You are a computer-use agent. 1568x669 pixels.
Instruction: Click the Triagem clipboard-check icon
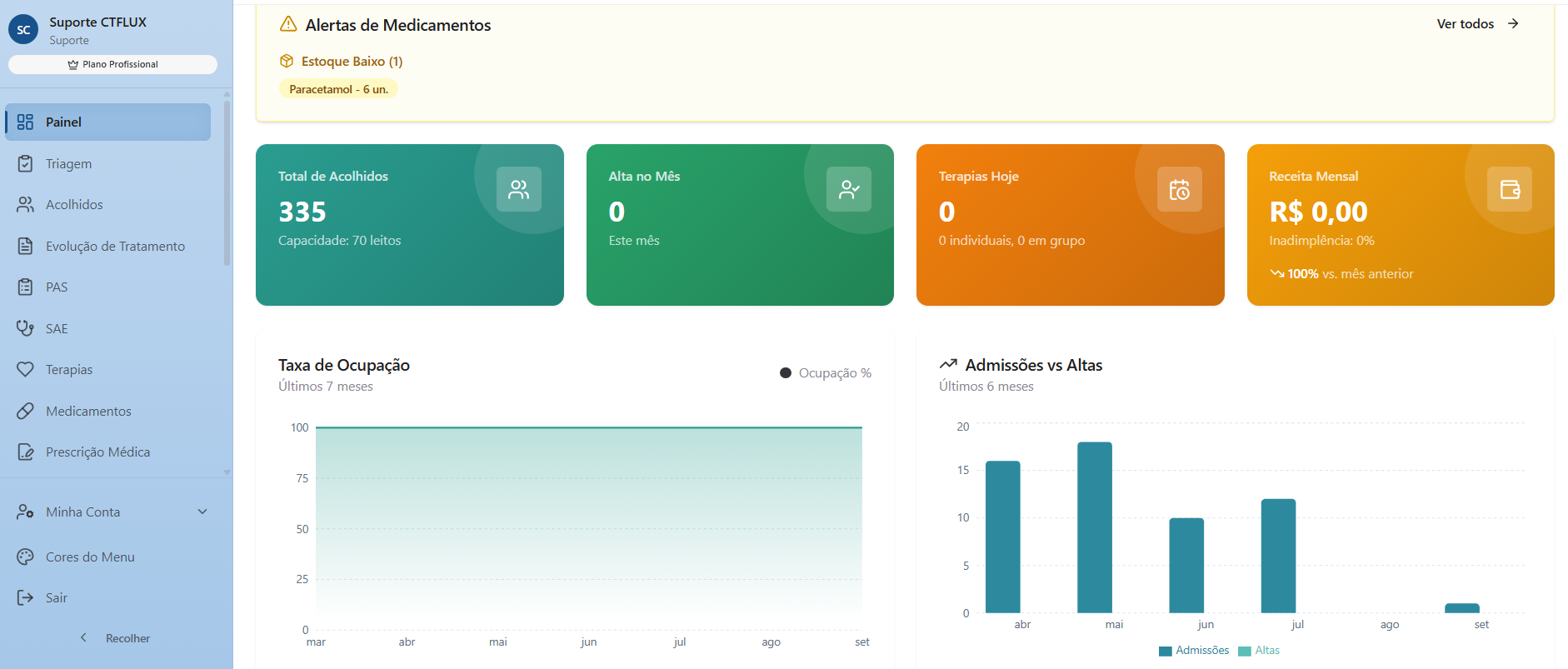tap(25, 163)
